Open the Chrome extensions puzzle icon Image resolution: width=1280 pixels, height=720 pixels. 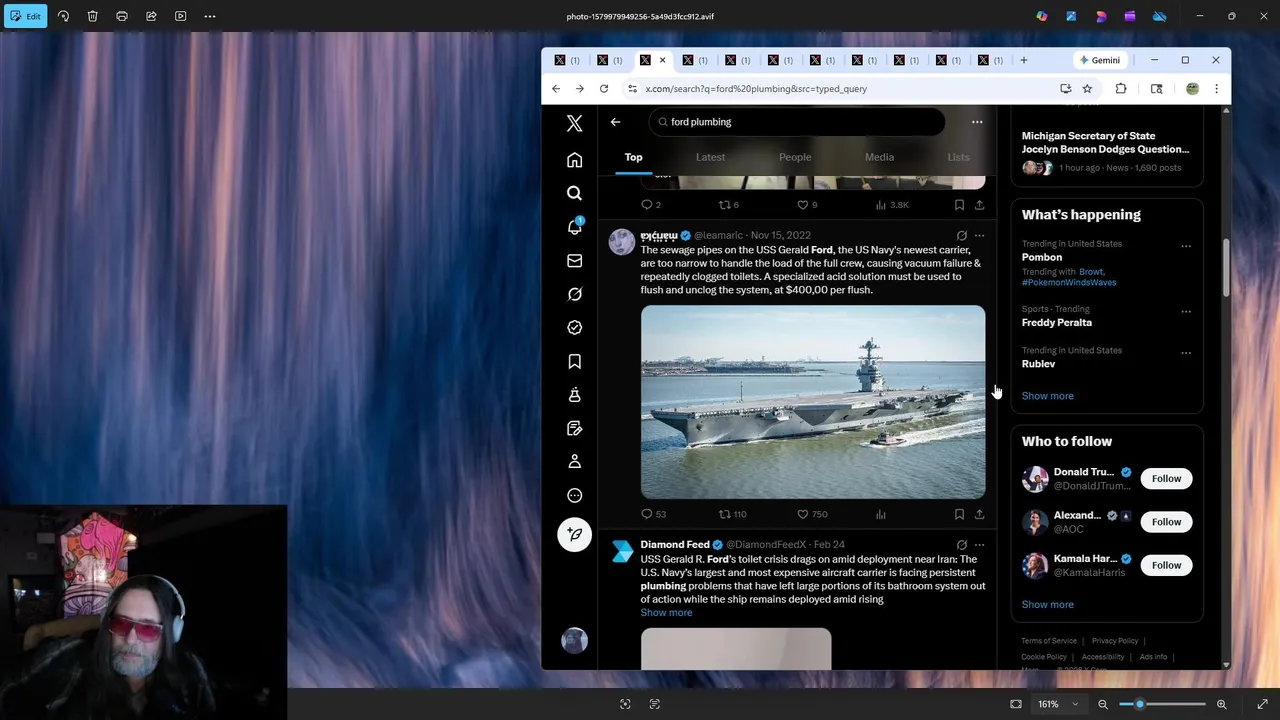1121,89
